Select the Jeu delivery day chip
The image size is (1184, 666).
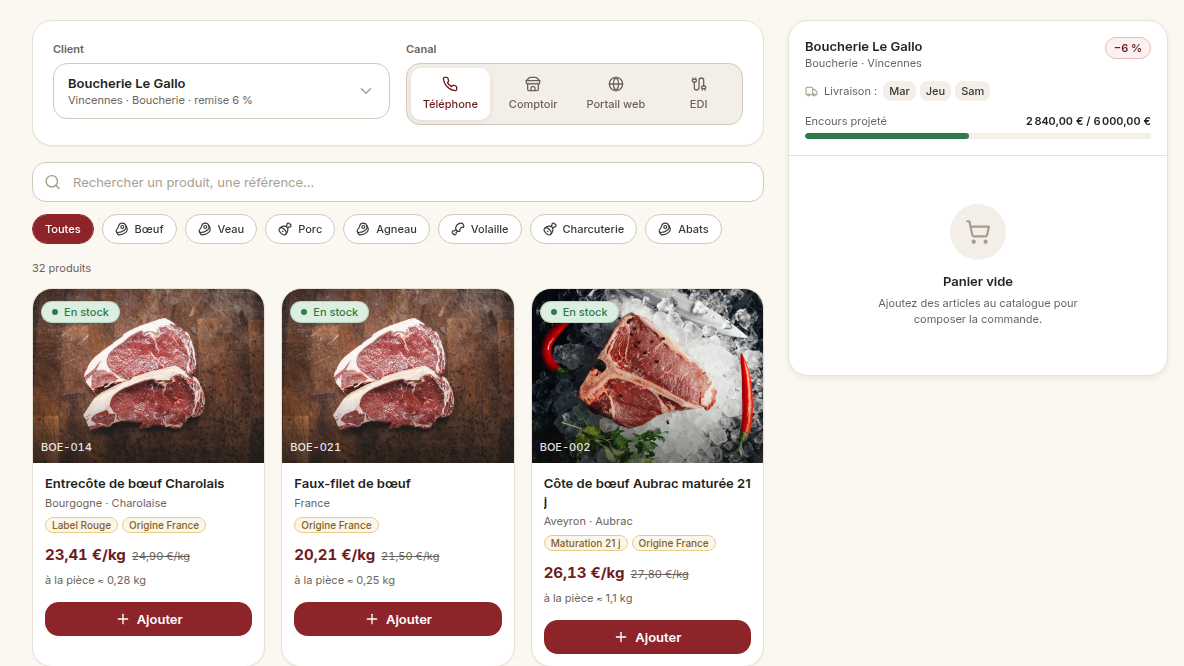click(x=935, y=91)
